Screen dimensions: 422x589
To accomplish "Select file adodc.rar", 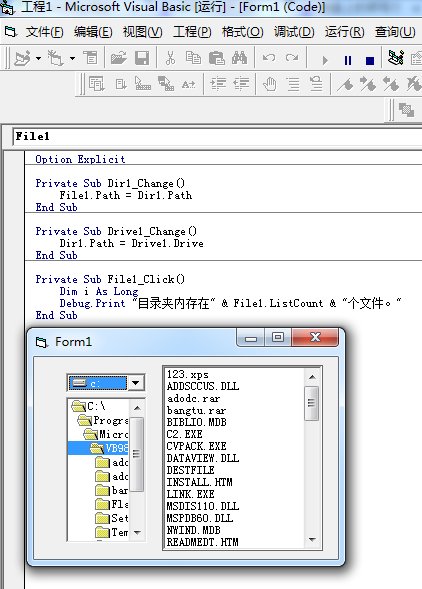I will coord(194,399).
